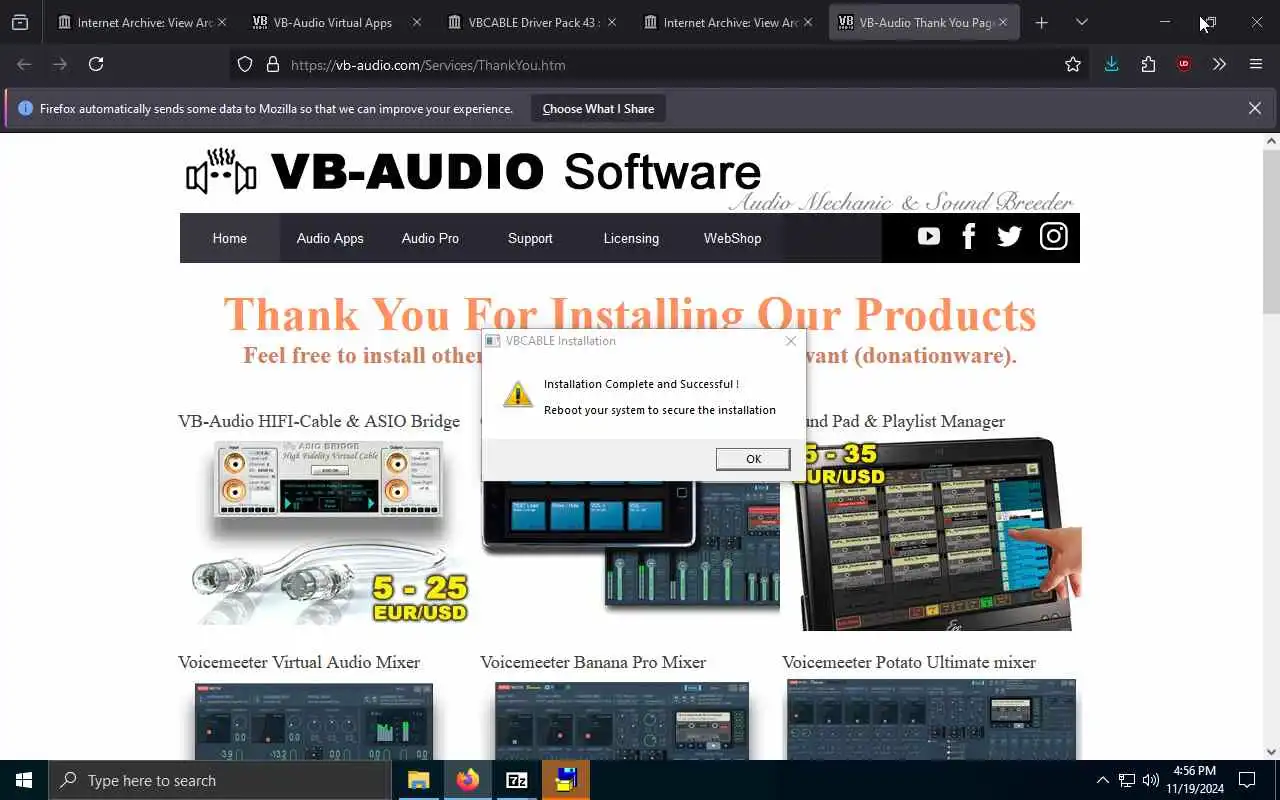Image resolution: width=1280 pixels, height=800 pixels.
Task: Click the page vertical scrollbar thumb
Action: pos(1271,232)
